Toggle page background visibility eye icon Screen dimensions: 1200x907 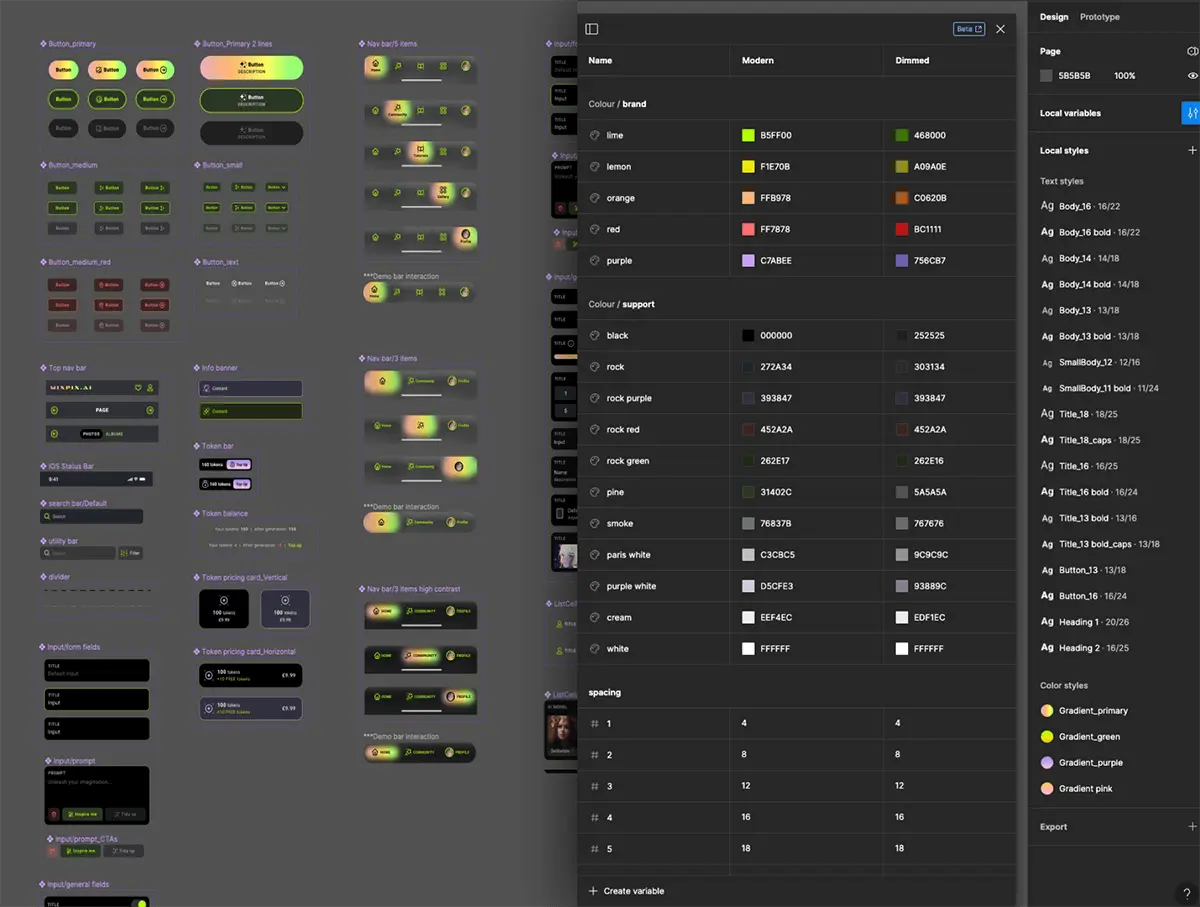tap(1192, 76)
